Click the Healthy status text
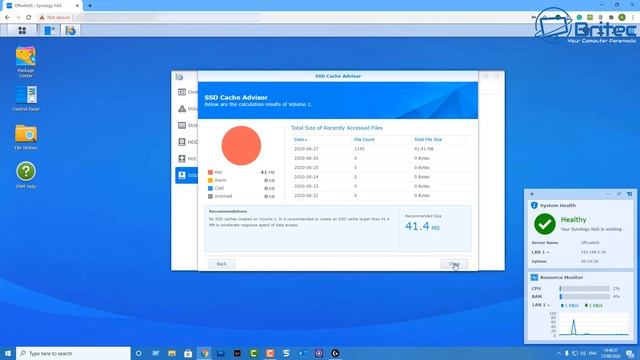Image resolution: width=640 pixels, height=360 pixels. (x=573, y=220)
